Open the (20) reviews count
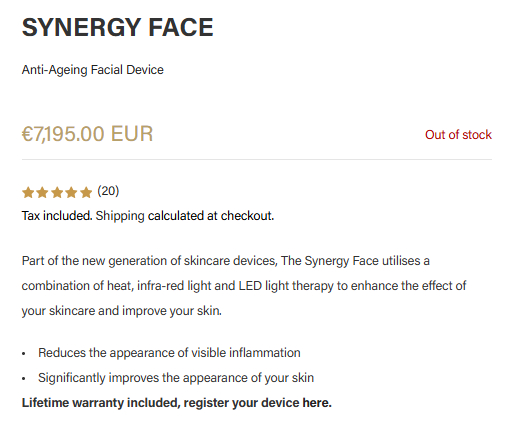 108,191
